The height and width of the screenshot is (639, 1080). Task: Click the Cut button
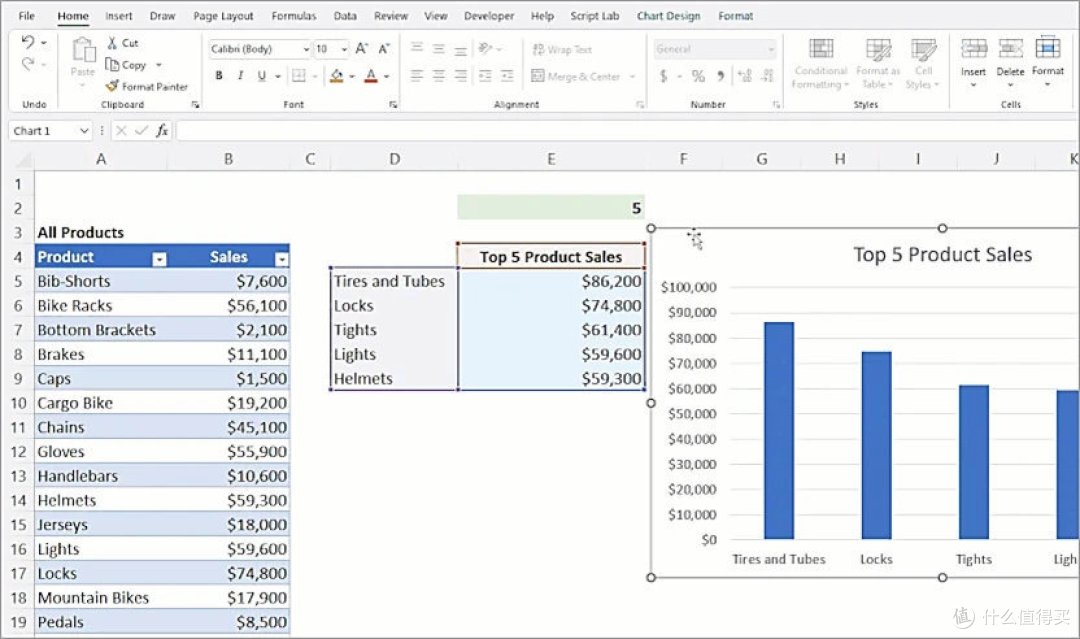click(122, 43)
